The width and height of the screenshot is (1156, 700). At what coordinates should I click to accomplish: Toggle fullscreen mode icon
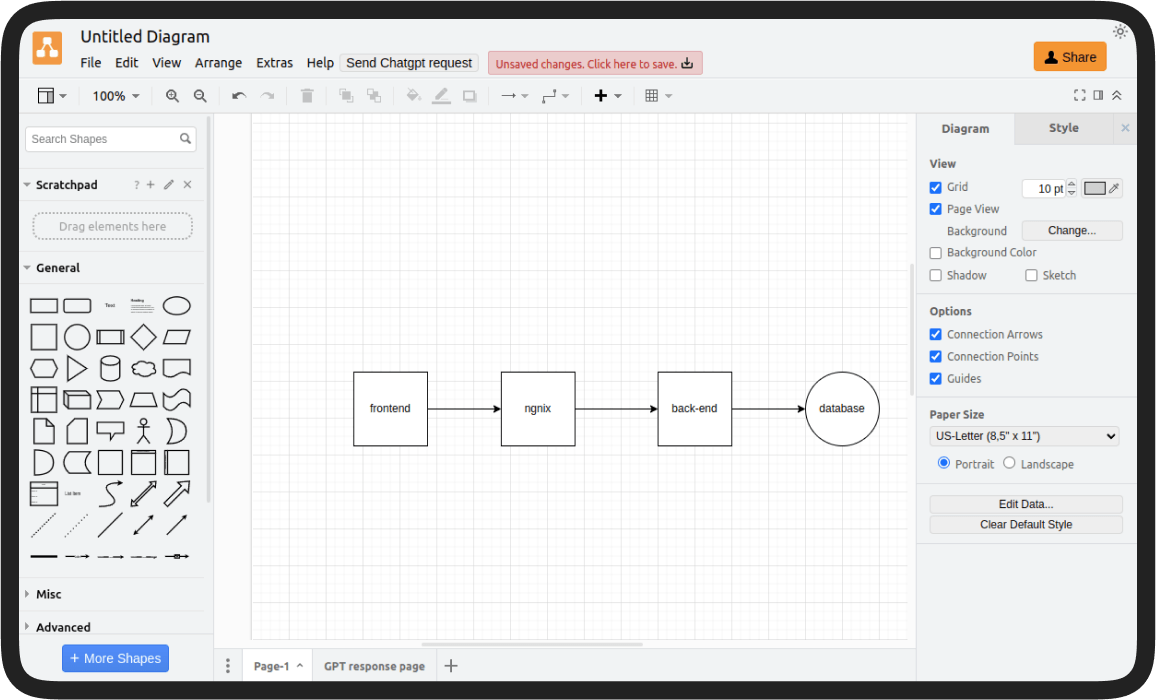1079,95
